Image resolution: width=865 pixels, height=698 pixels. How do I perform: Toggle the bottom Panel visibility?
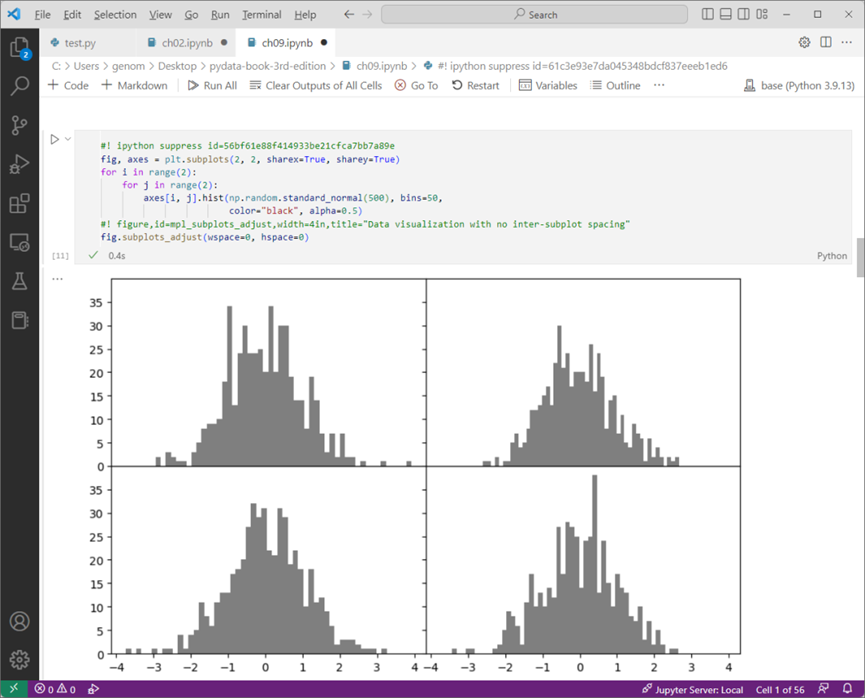point(726,14)
